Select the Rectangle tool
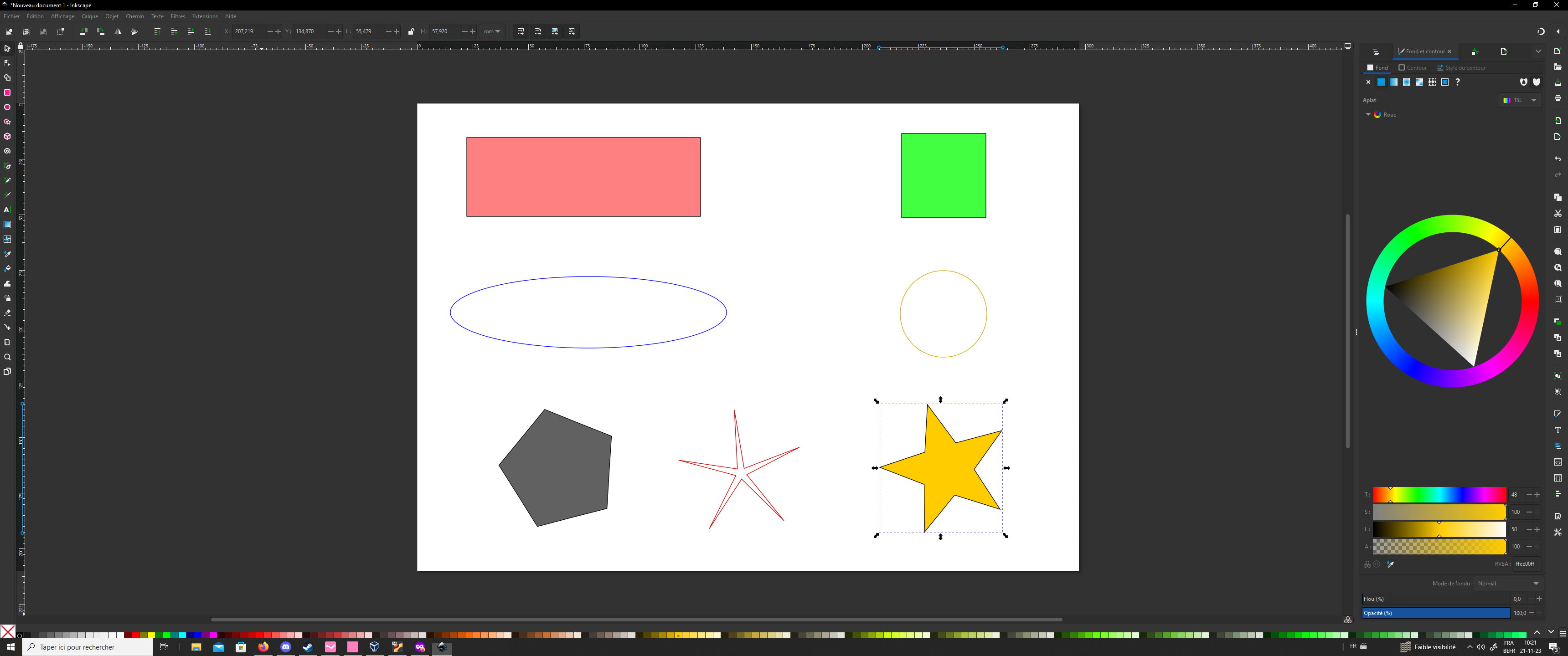1568x656 pixels. [x=7, y=92]
